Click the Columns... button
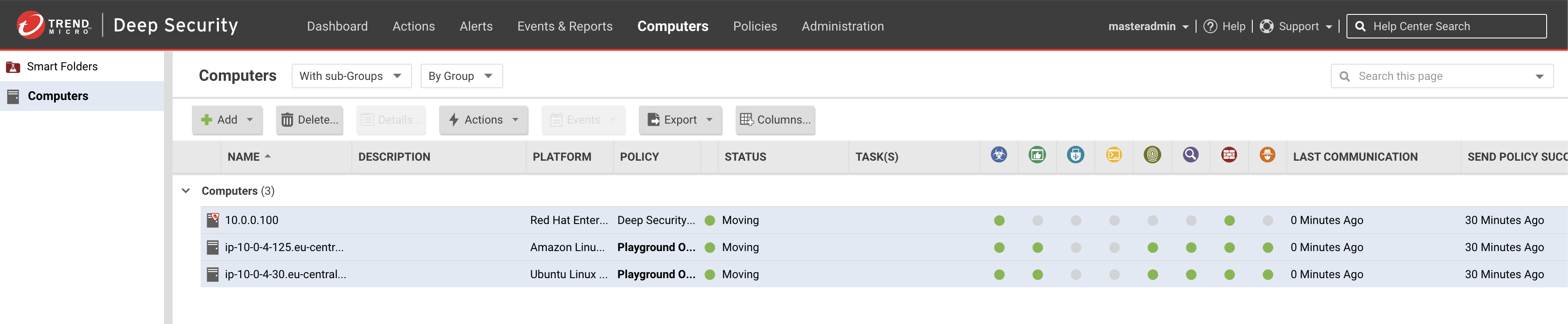The image size is (1568, 324). pos(775,120)
